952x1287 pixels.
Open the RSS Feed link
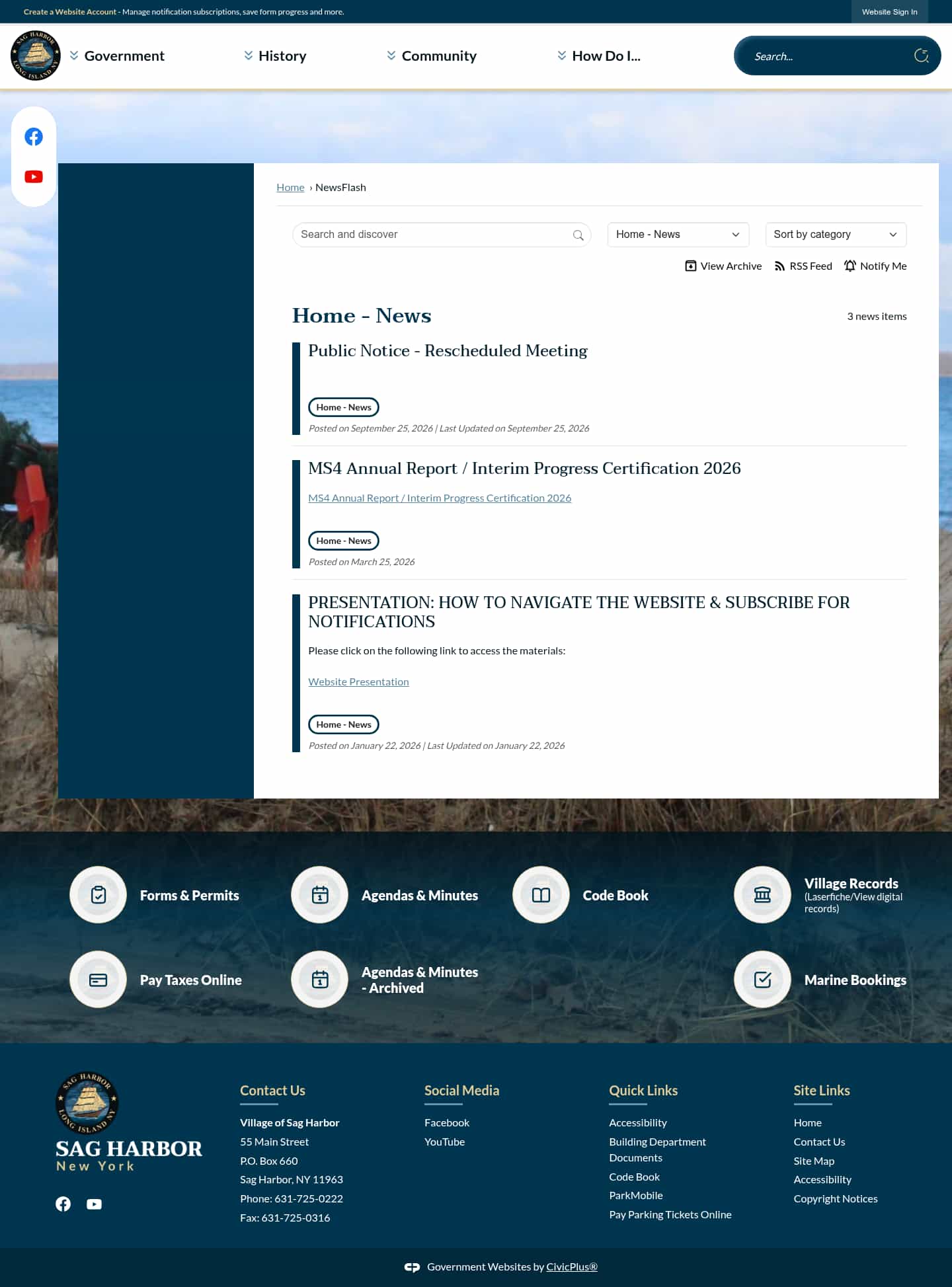[803, 266]
